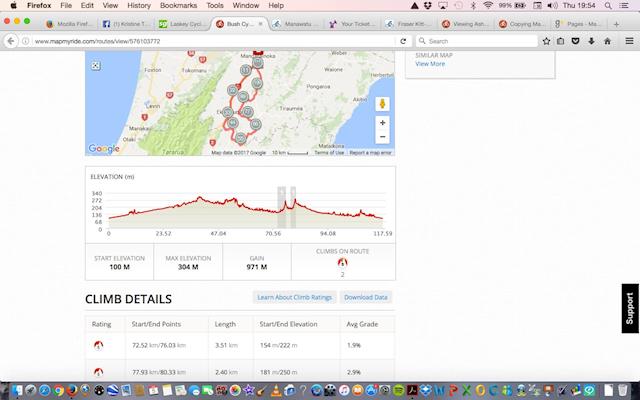Open the Support side tab
Image resolution: width=640 pixels, height=400 pixels.
click(629, 309)
